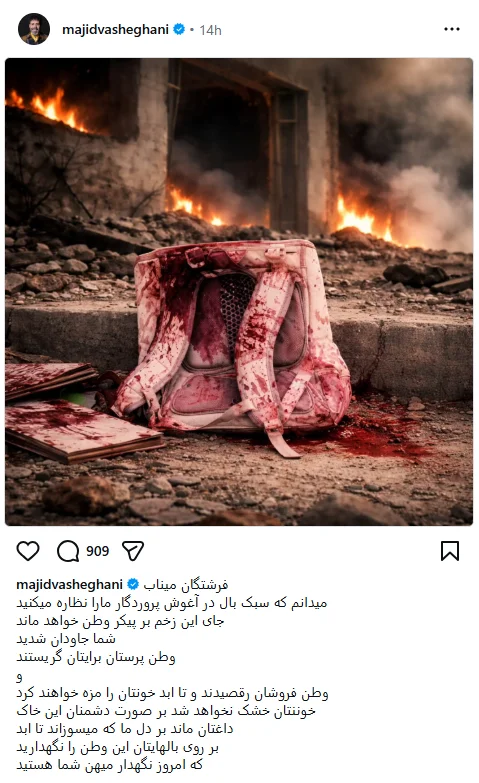The width and height of the screenshot is (479, 783).
Task: Open comments via the speech bubble icon
Action: click(68, 551)
